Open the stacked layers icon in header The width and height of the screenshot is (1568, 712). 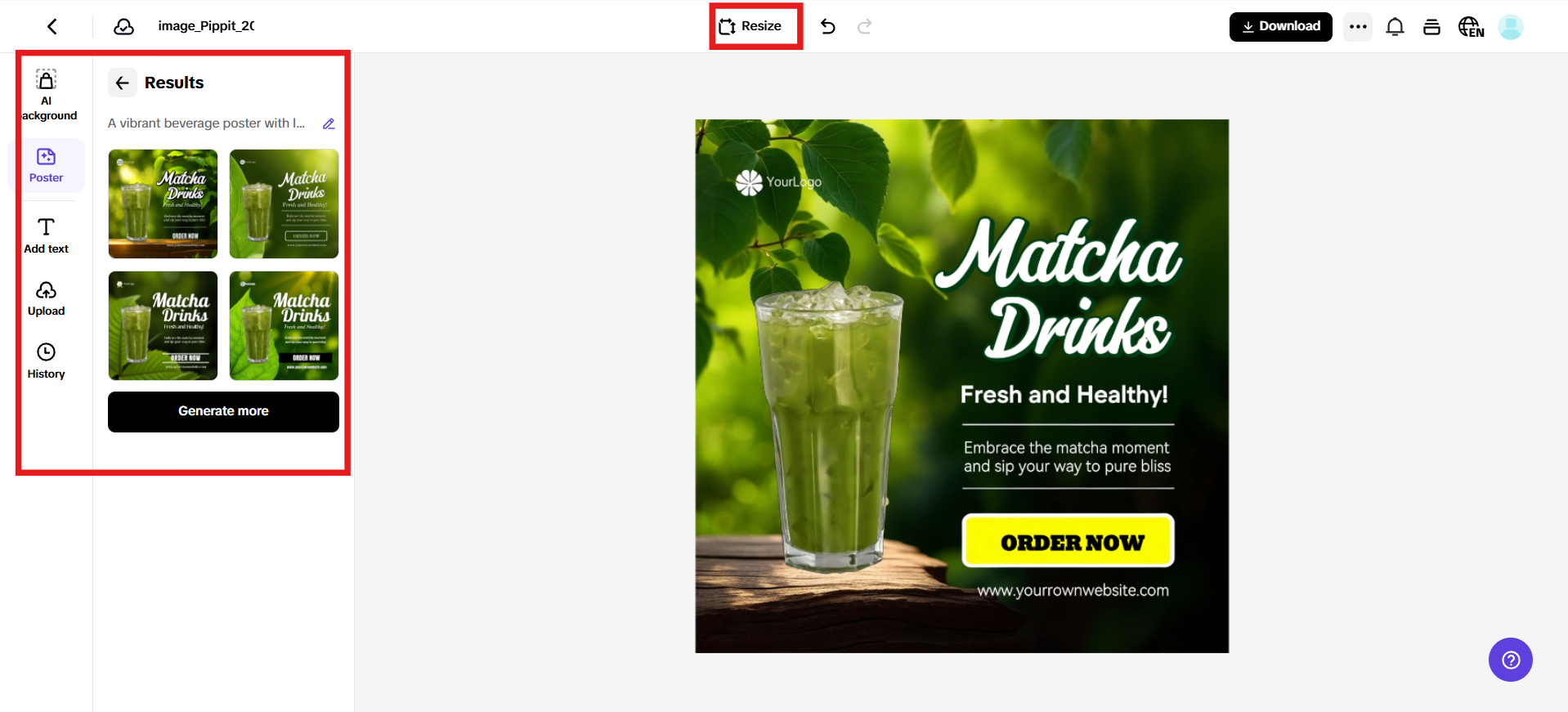point(1431,27)
